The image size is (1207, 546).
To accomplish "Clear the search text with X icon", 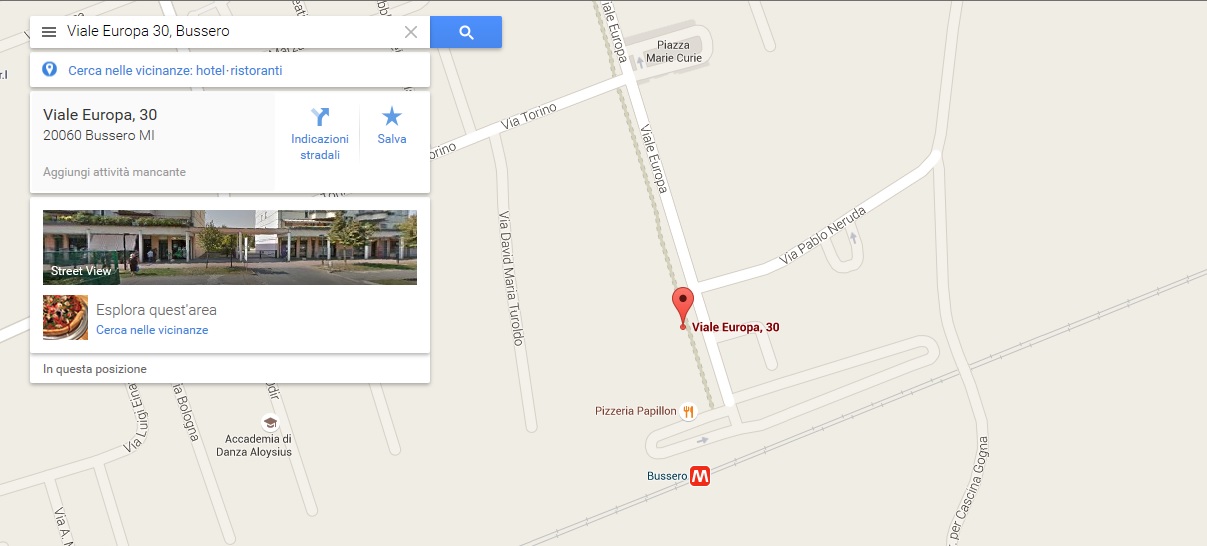I will (410, 32).
